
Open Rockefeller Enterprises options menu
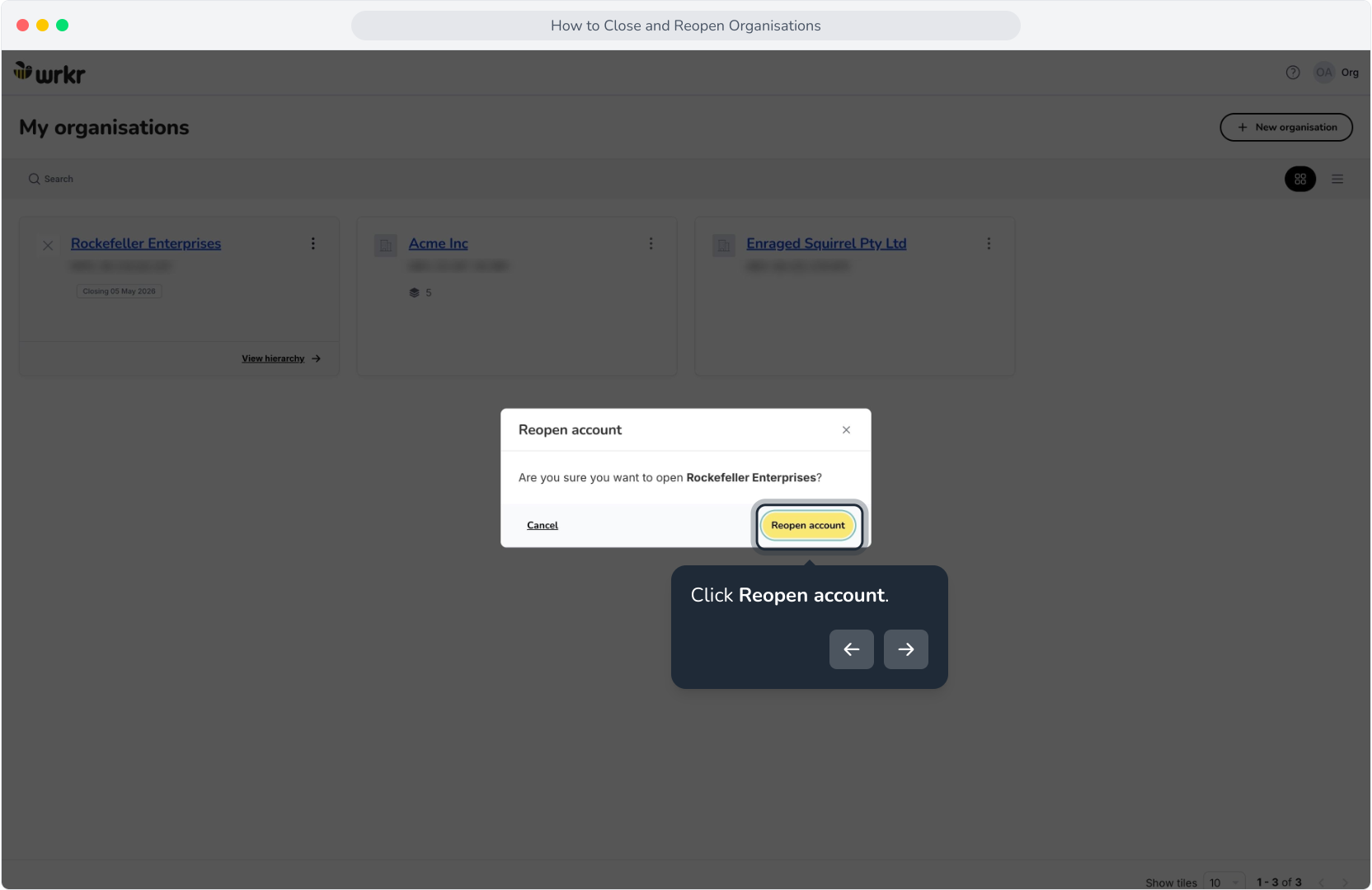pos(313,244)
